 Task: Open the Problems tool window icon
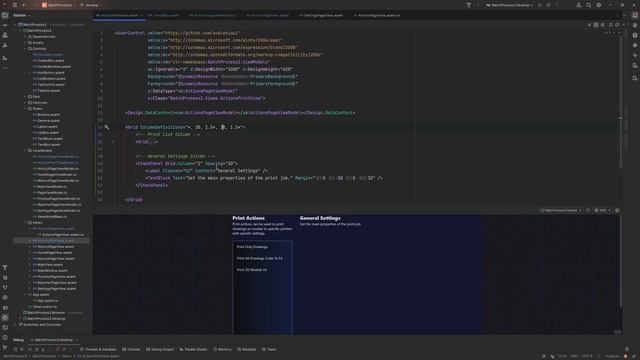5,338
